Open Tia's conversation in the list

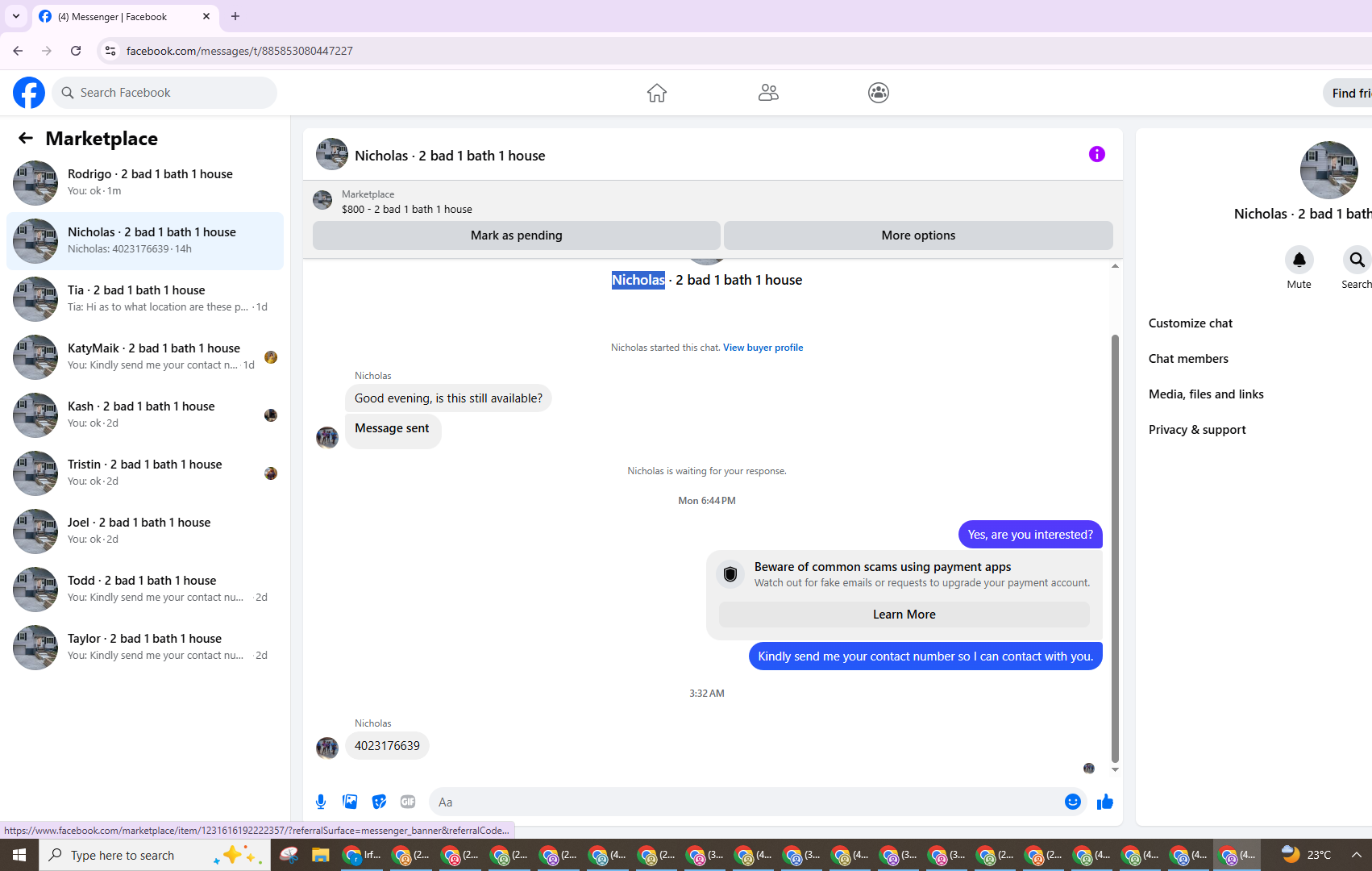click(145, 298)
